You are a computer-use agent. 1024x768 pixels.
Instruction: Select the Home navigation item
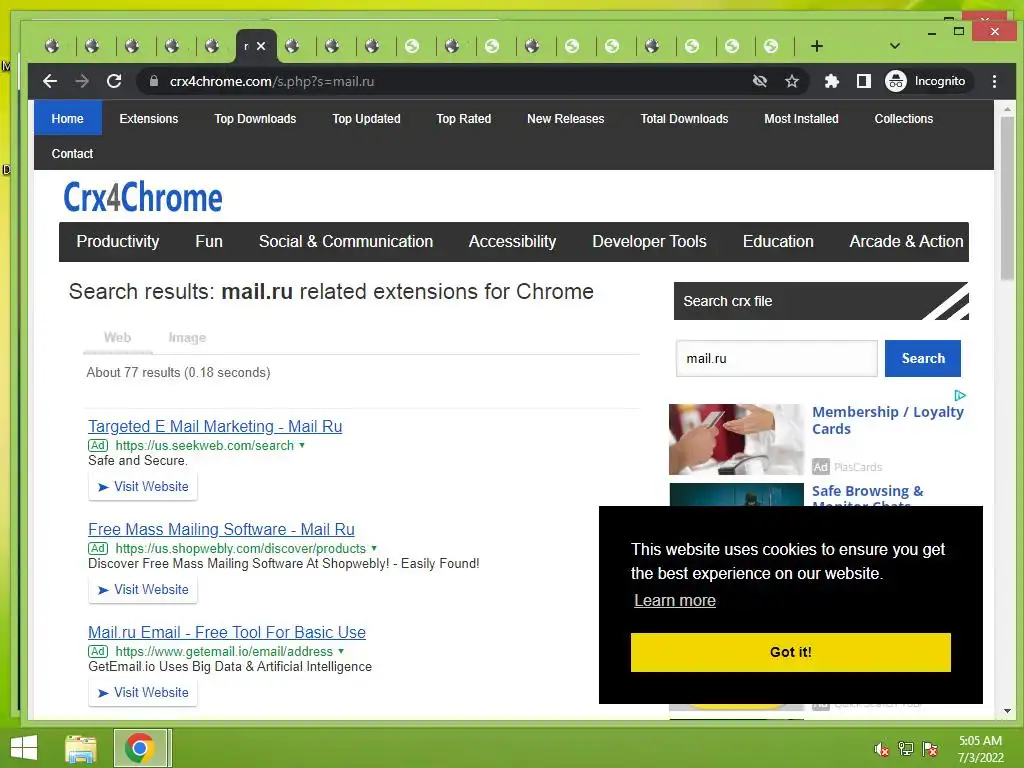click(67, 118)
